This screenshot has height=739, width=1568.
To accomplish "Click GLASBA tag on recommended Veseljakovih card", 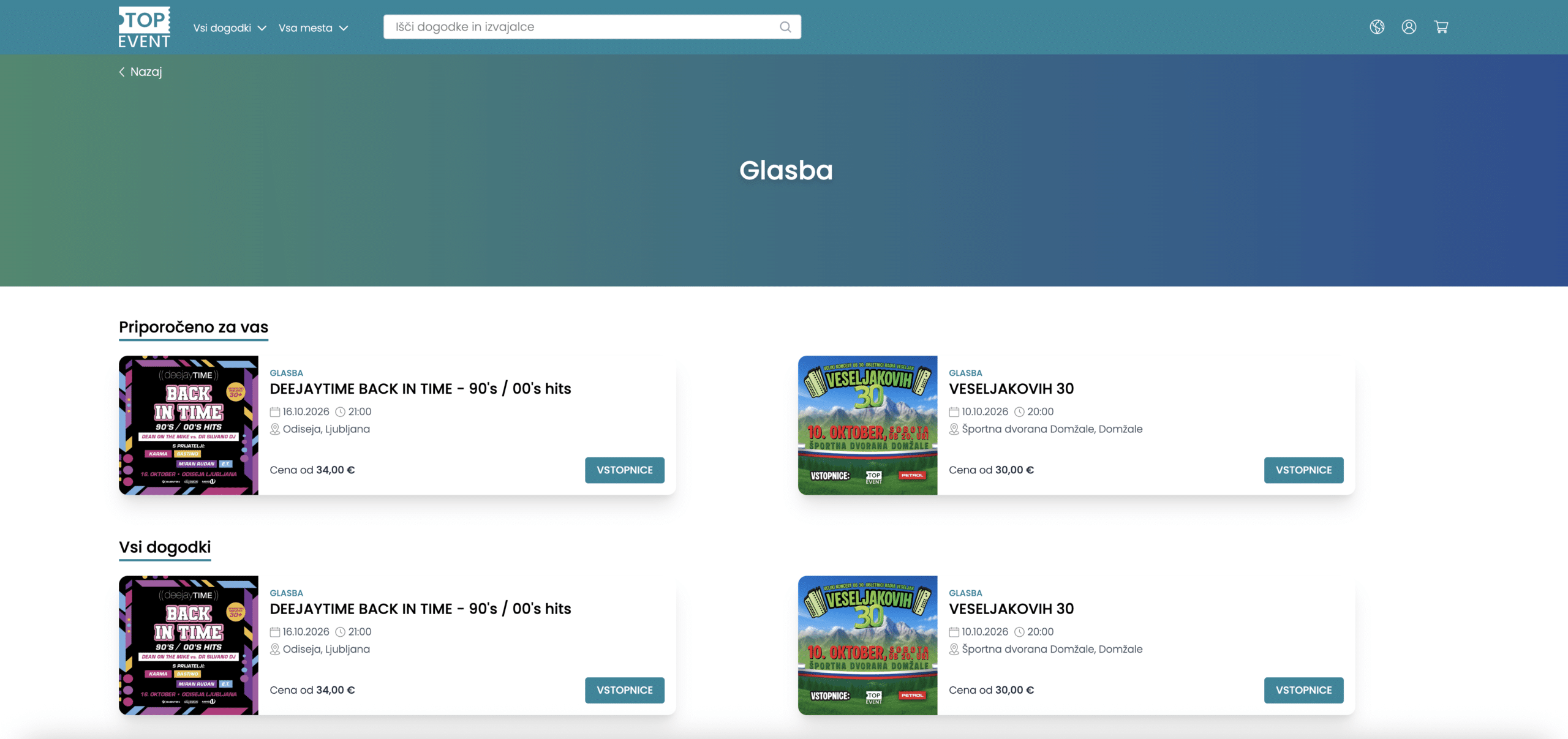I will click(965, 373).
